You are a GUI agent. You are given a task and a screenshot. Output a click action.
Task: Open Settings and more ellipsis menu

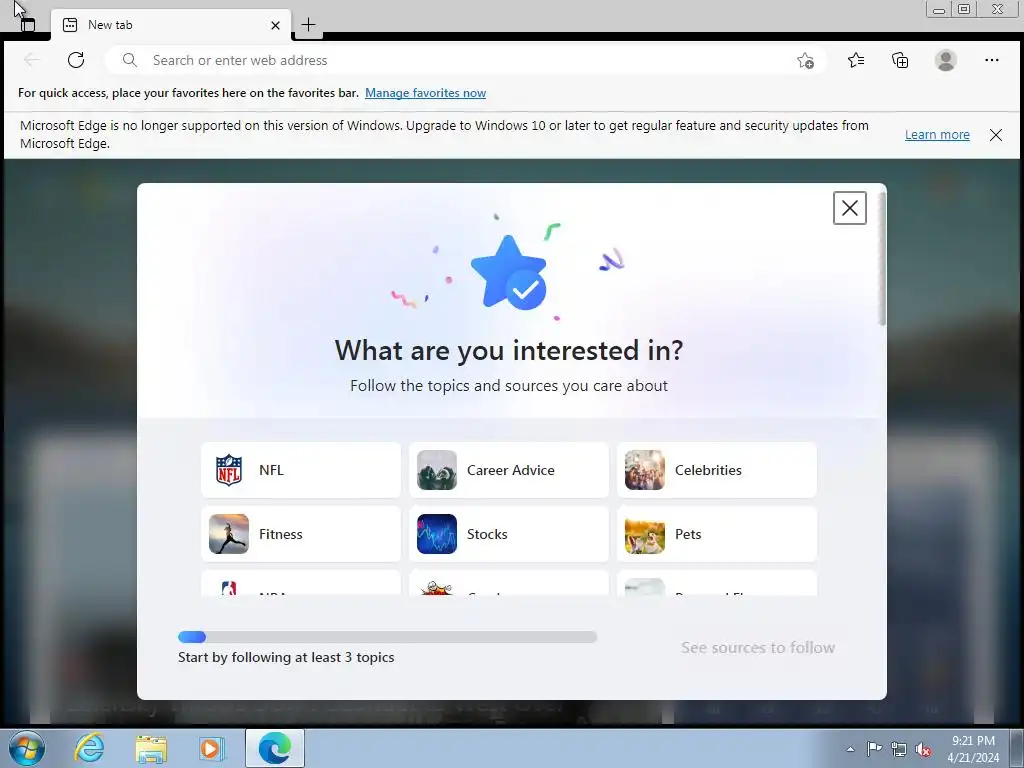[x=991, y=60]
